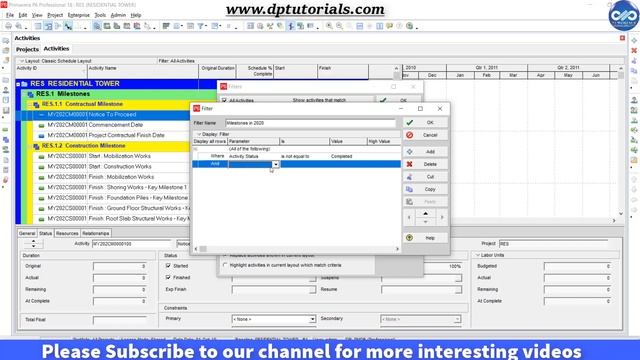
Task: Click Cancel in the Filter dialog
Action: click(425, 135)
